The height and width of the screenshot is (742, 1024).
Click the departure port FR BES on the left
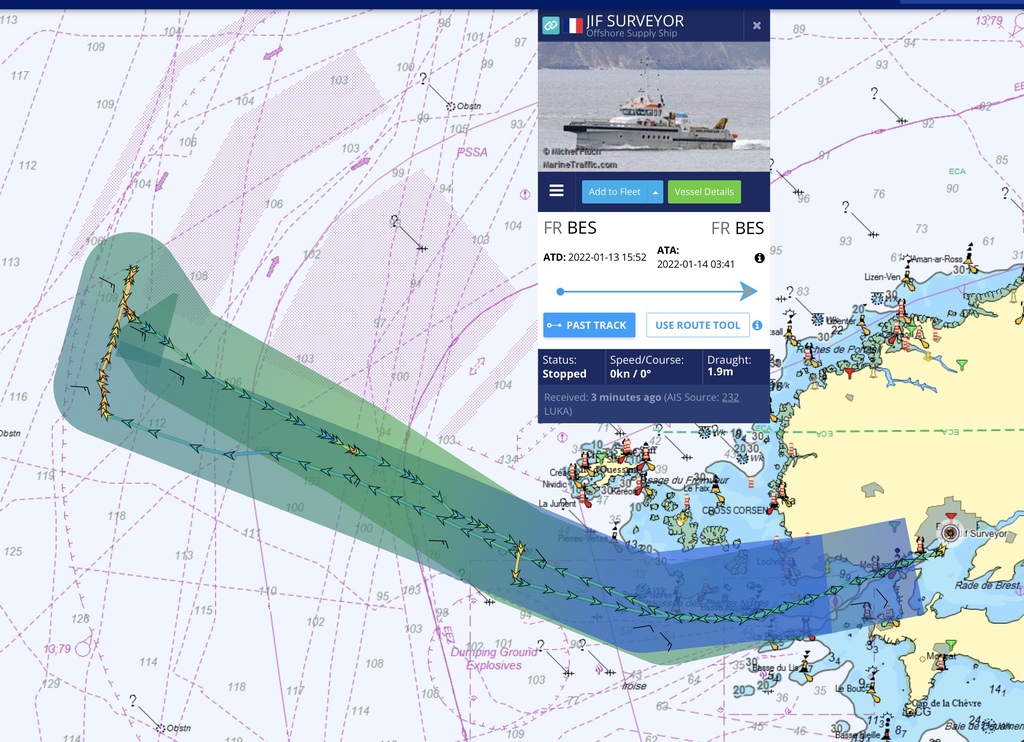click(x=570, y=228)
